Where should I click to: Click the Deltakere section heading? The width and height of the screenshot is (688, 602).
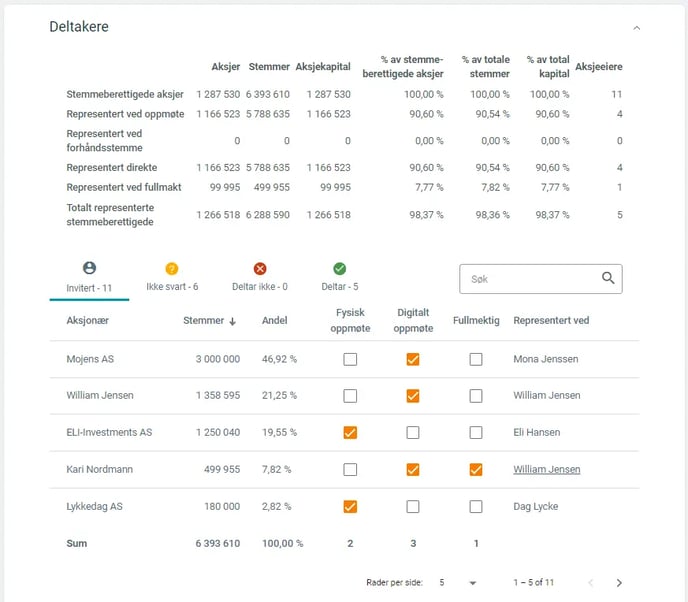pos(79,27)
